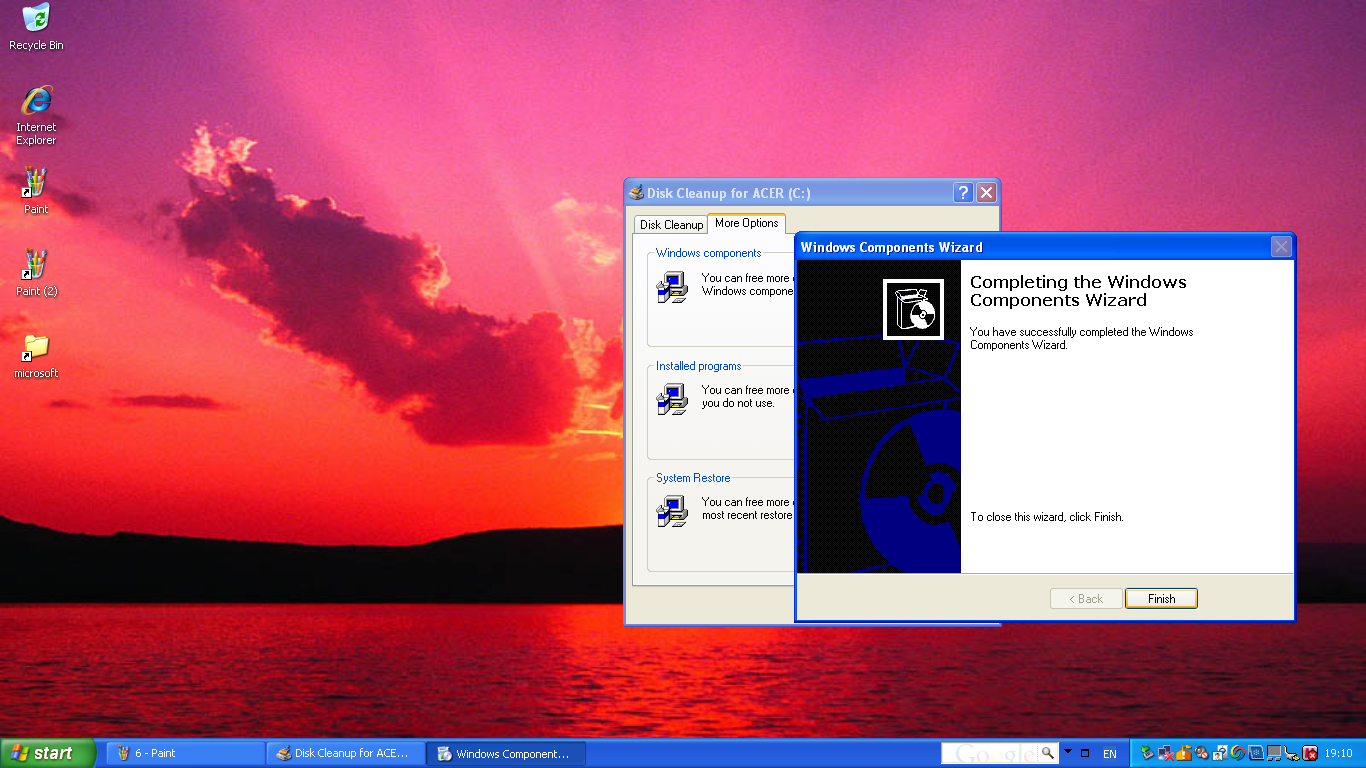Click the colorful swirl tray icon
This screenshot has width=1366, height=768.
tap(1237, 753)
